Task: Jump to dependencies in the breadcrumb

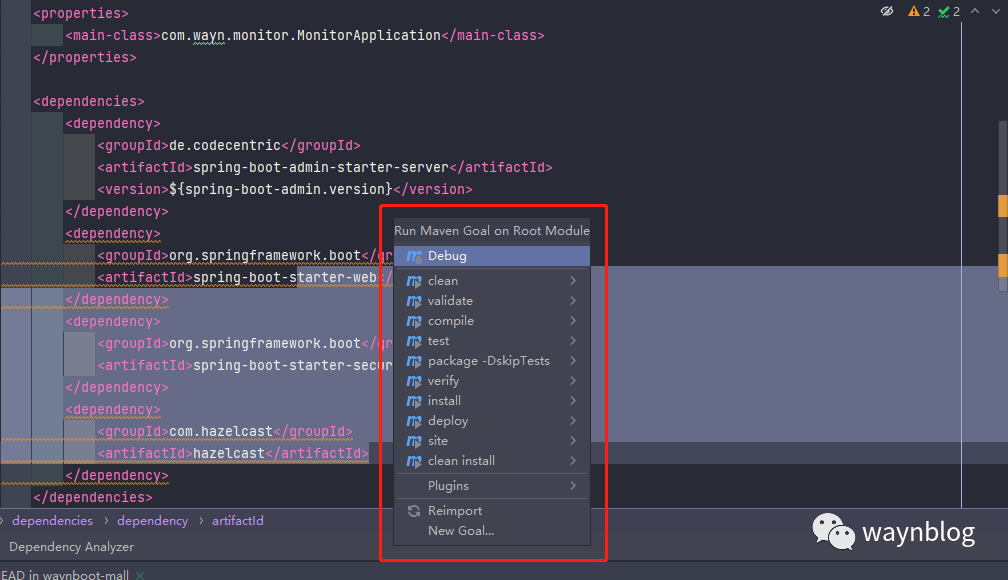Action: click(52, 521)
